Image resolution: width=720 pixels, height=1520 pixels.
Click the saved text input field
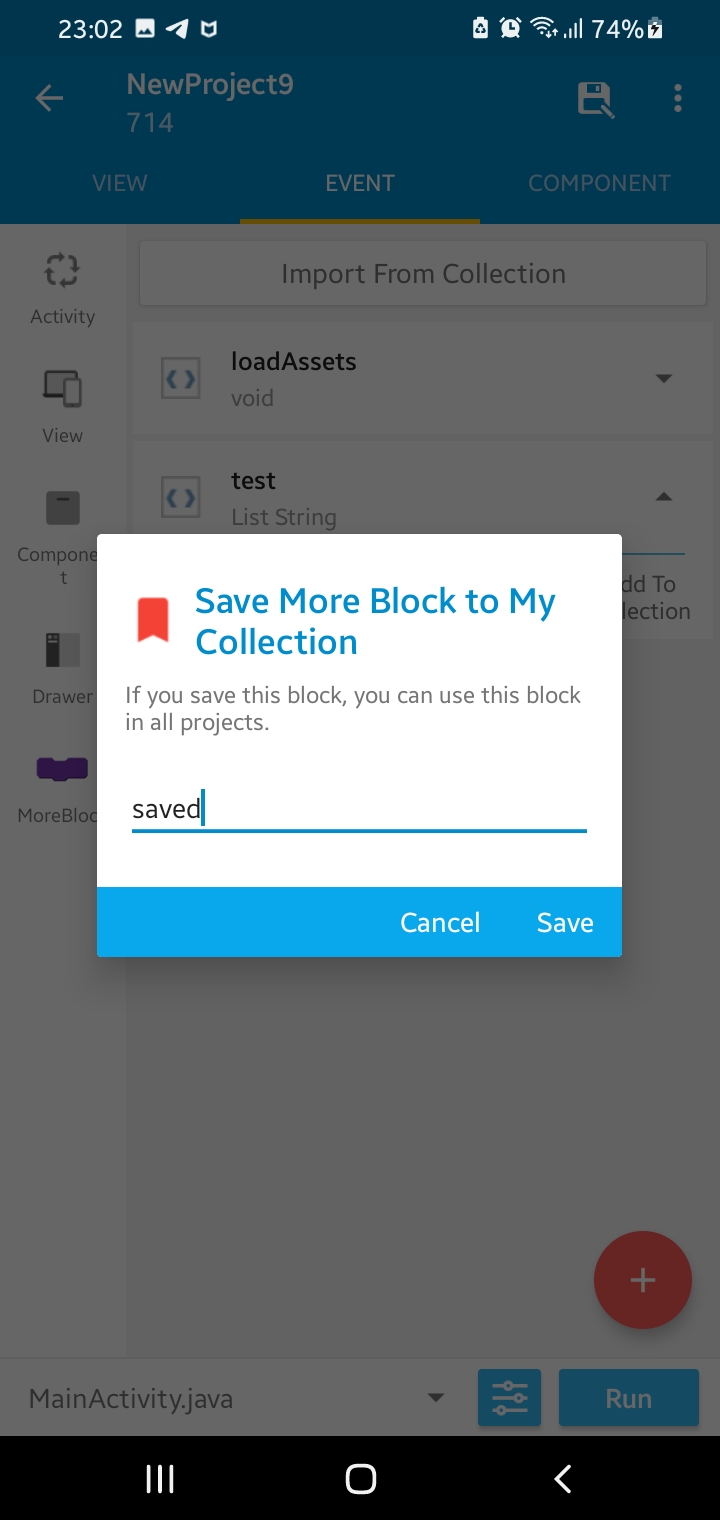click(358, 808)
